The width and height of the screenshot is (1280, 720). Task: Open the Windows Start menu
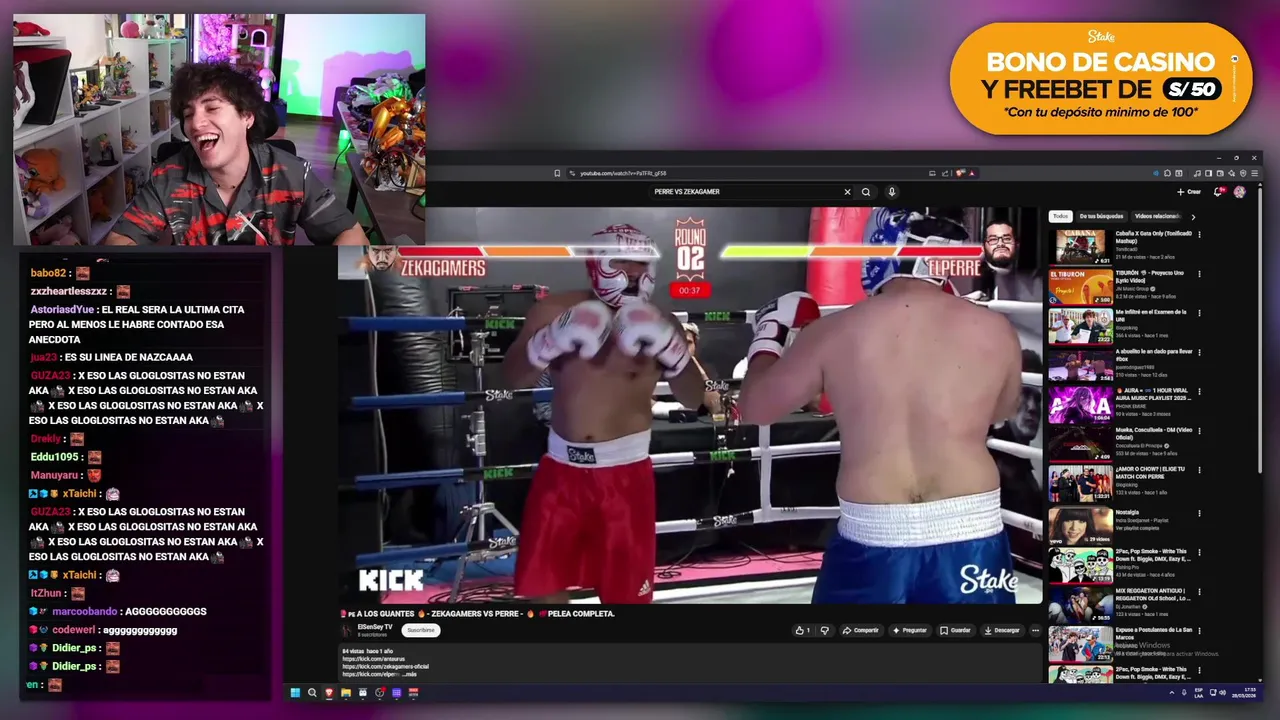295,693
